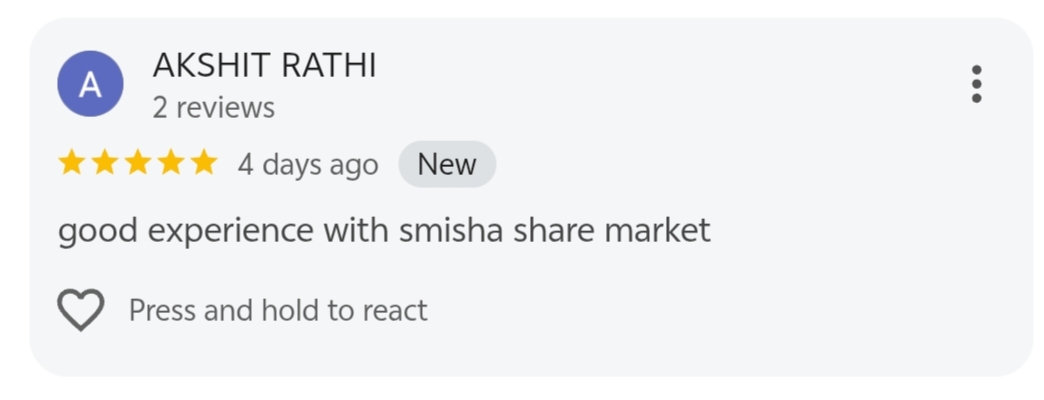
Task: Click the heart react icon
Action: coord(80,311)
